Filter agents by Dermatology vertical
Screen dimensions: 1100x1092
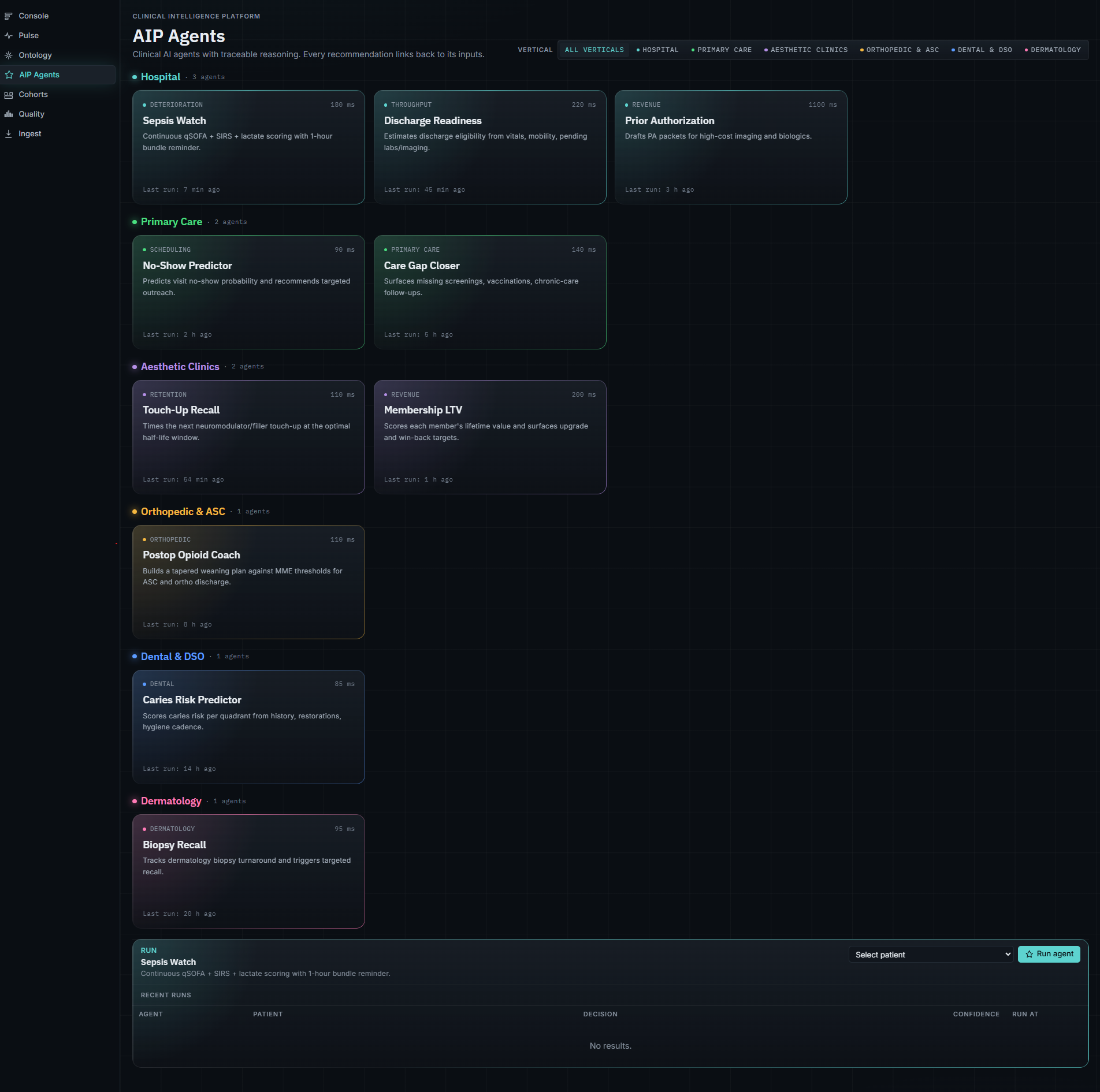(1053, 50)
